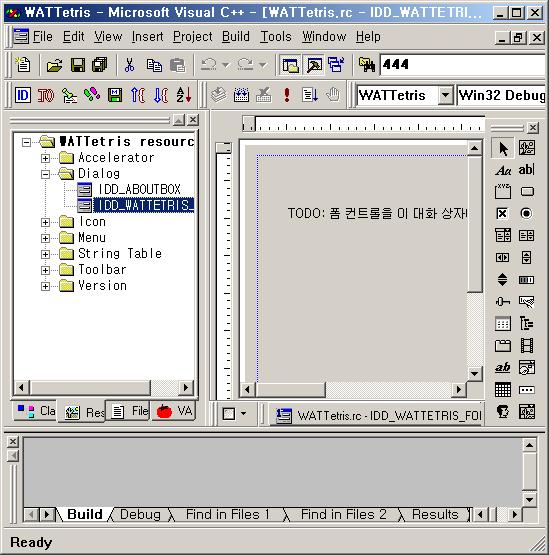Expand the Accelerator folder

pyautogui.click(x=45, y=158)
